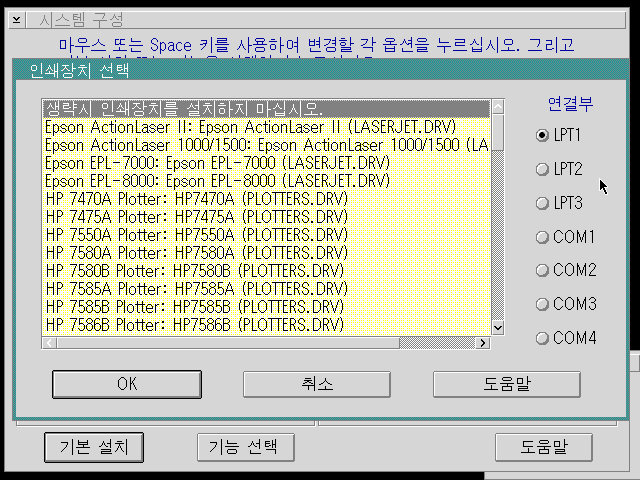This screenshot has height=480, width=640.
Task: Click the horizontal scrollbar thumb of printer list
Action: point(228,343)
